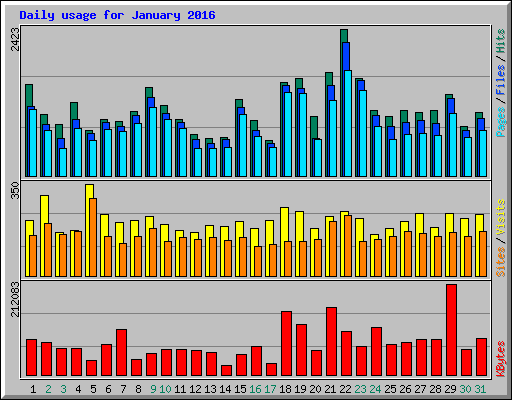Click the 350 axis value label

pyautogui.click(x=15, y=190)
